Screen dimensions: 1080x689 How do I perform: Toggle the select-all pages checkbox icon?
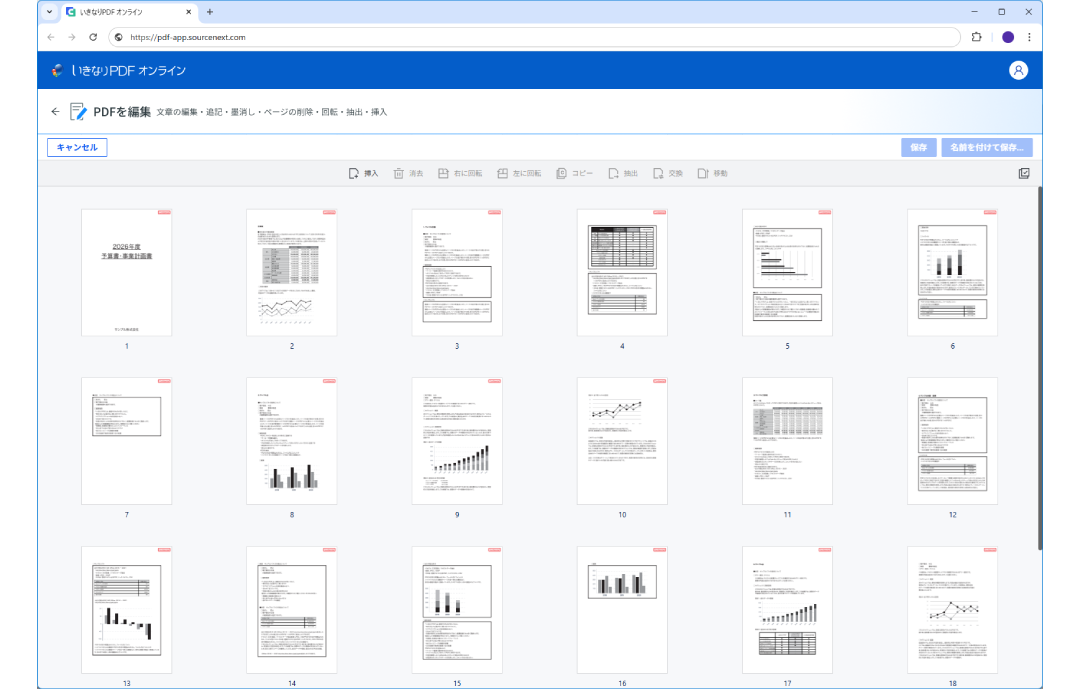click(1024, 174)
